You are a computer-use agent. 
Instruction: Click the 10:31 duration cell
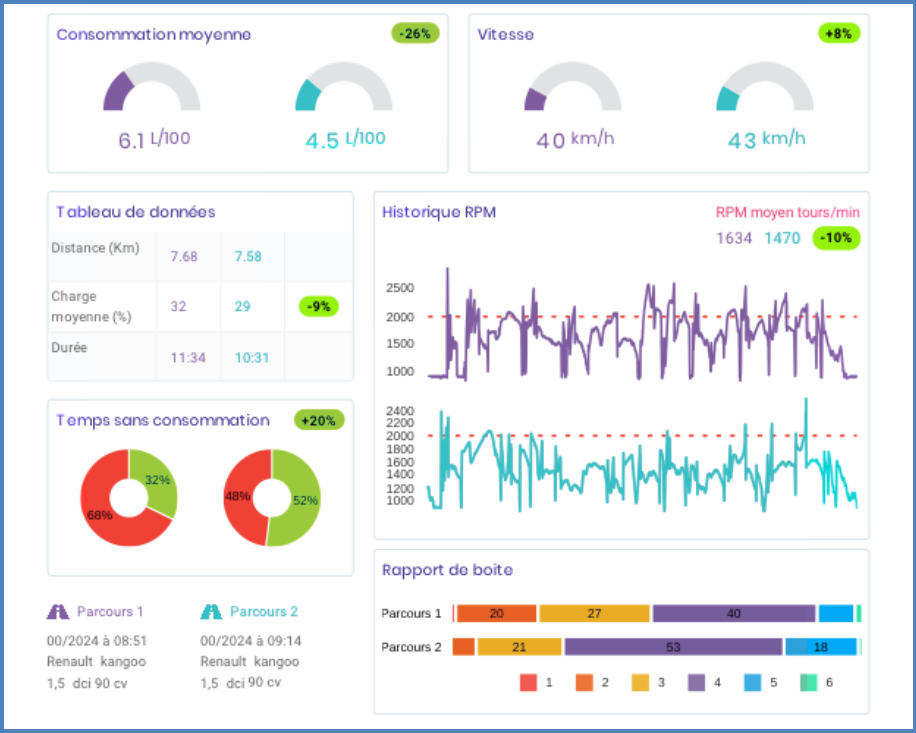pos(252,357)
